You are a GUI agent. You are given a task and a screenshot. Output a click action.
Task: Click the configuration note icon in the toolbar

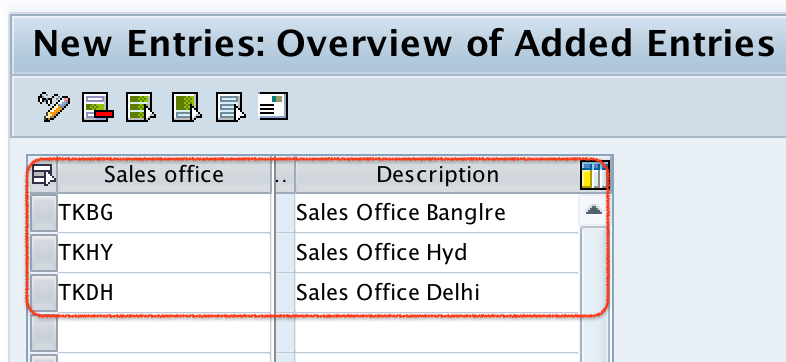(x=273, y=106)
